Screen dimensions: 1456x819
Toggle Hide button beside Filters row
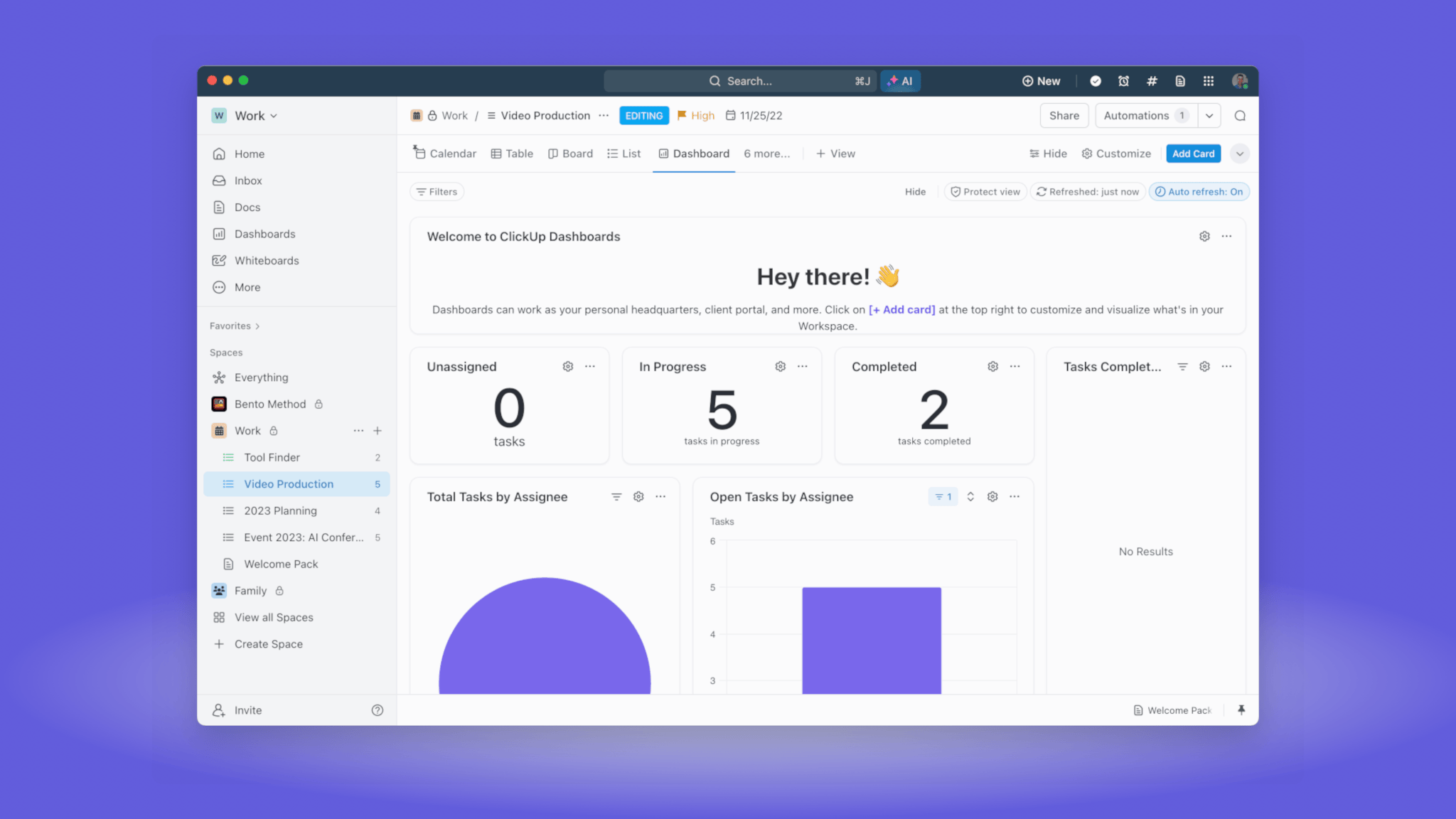915,192
